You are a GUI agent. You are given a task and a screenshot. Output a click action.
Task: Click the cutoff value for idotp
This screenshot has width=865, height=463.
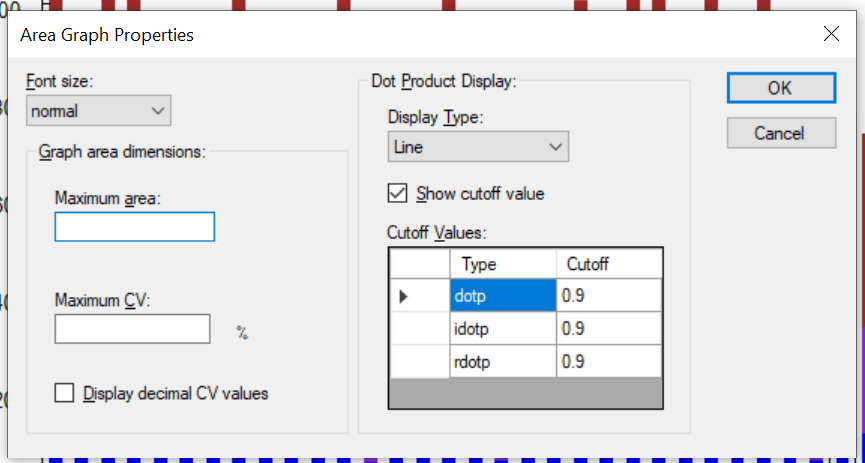click(x=608, y=328)
